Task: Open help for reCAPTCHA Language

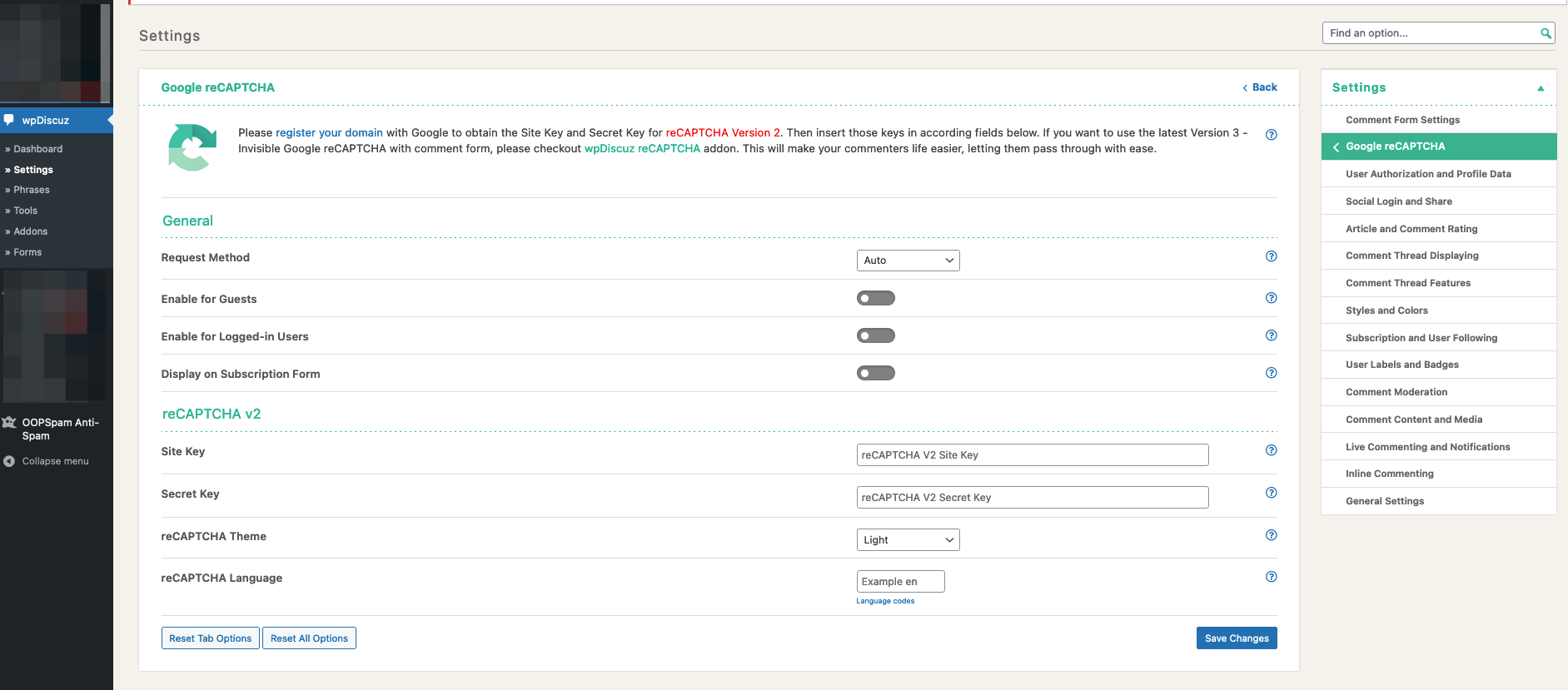Action: [x=1271, y=577]
